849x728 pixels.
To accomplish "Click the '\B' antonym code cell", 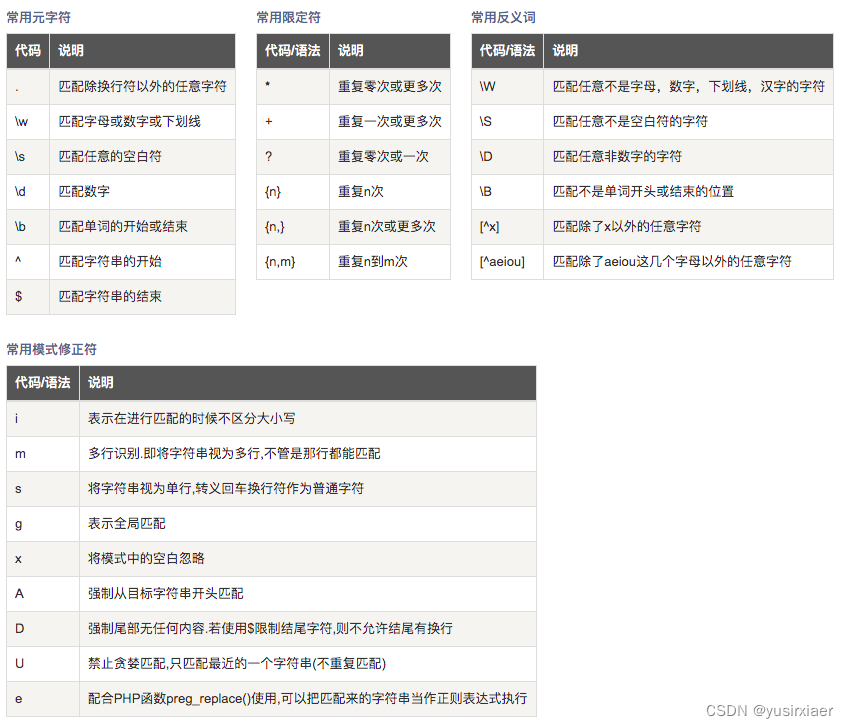I will pyautogui.click(x=507, y=192).
